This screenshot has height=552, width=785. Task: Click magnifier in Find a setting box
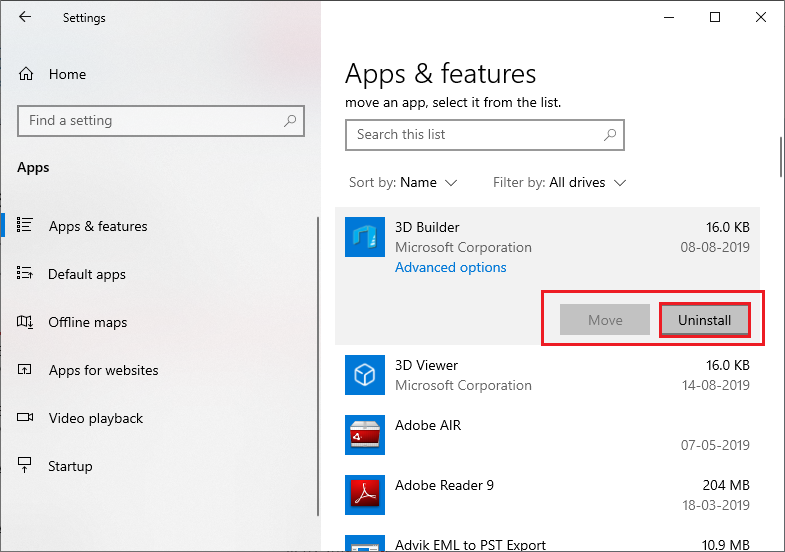(x=290, y=121)
